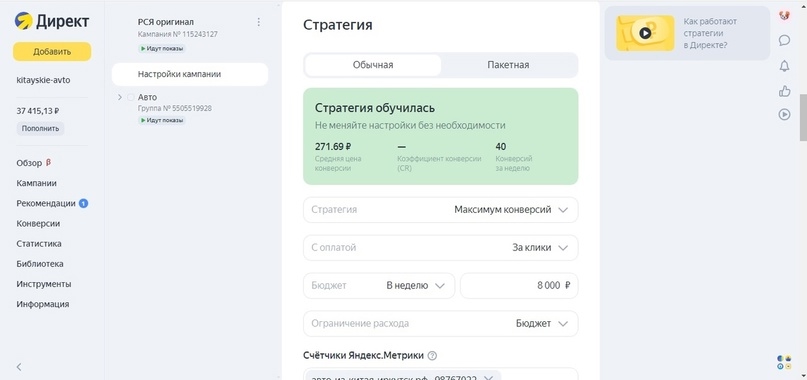Click the Стратегия обучилась heading
This screenshot has height=380, width=807.
click(375, 108)
